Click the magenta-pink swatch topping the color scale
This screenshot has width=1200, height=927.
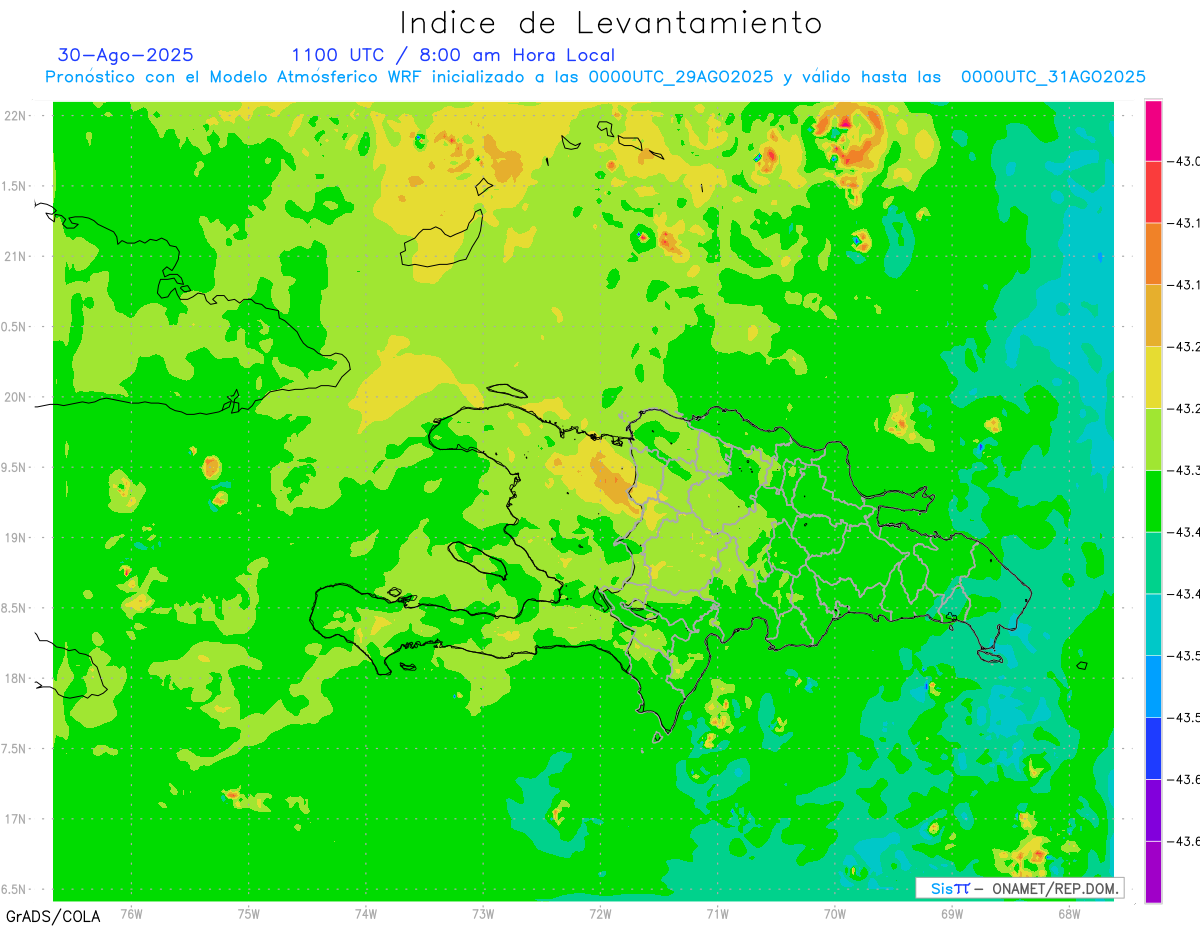(x=1153, y=130)
